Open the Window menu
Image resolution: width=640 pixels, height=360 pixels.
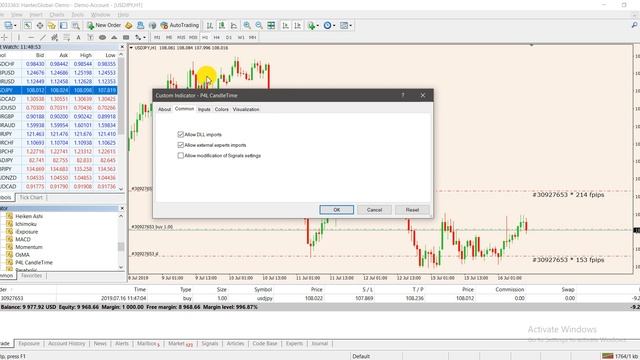pos(100,15)
